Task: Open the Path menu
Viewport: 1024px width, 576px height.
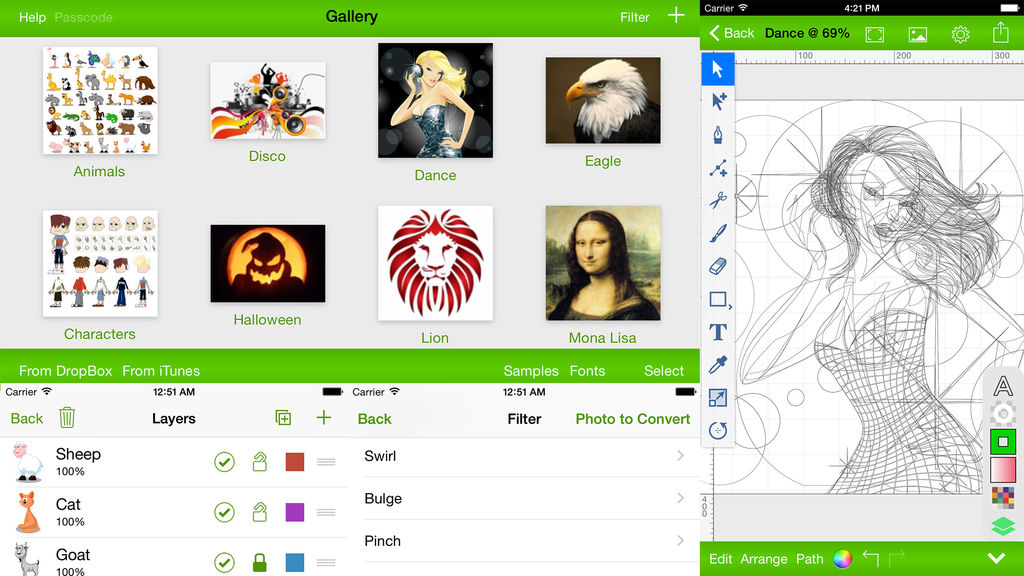Action: coord(809,559)
